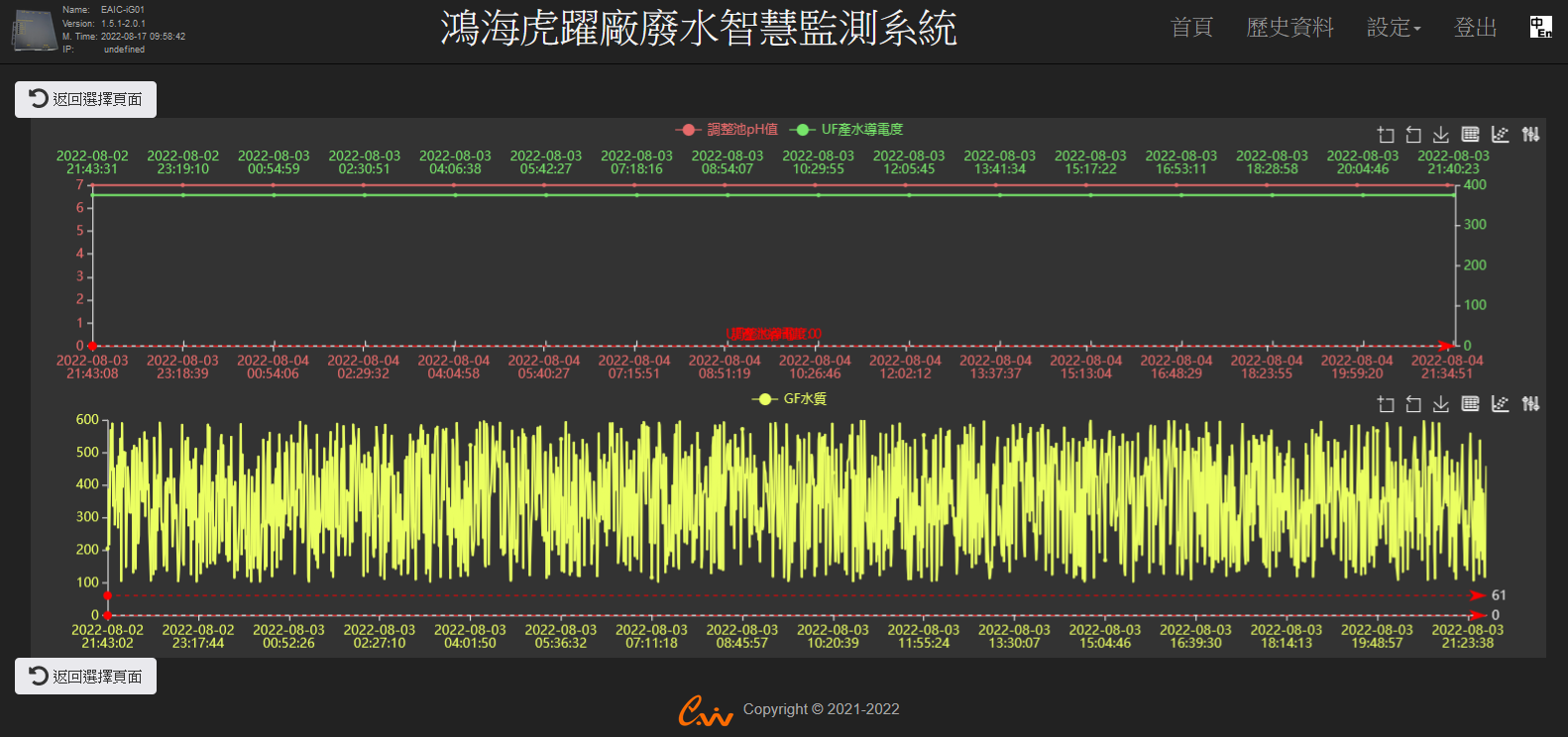Click the top 返回選擇頁面 button
The height and width of the screenshot is (737, 1568).
[x=85, y=99]
